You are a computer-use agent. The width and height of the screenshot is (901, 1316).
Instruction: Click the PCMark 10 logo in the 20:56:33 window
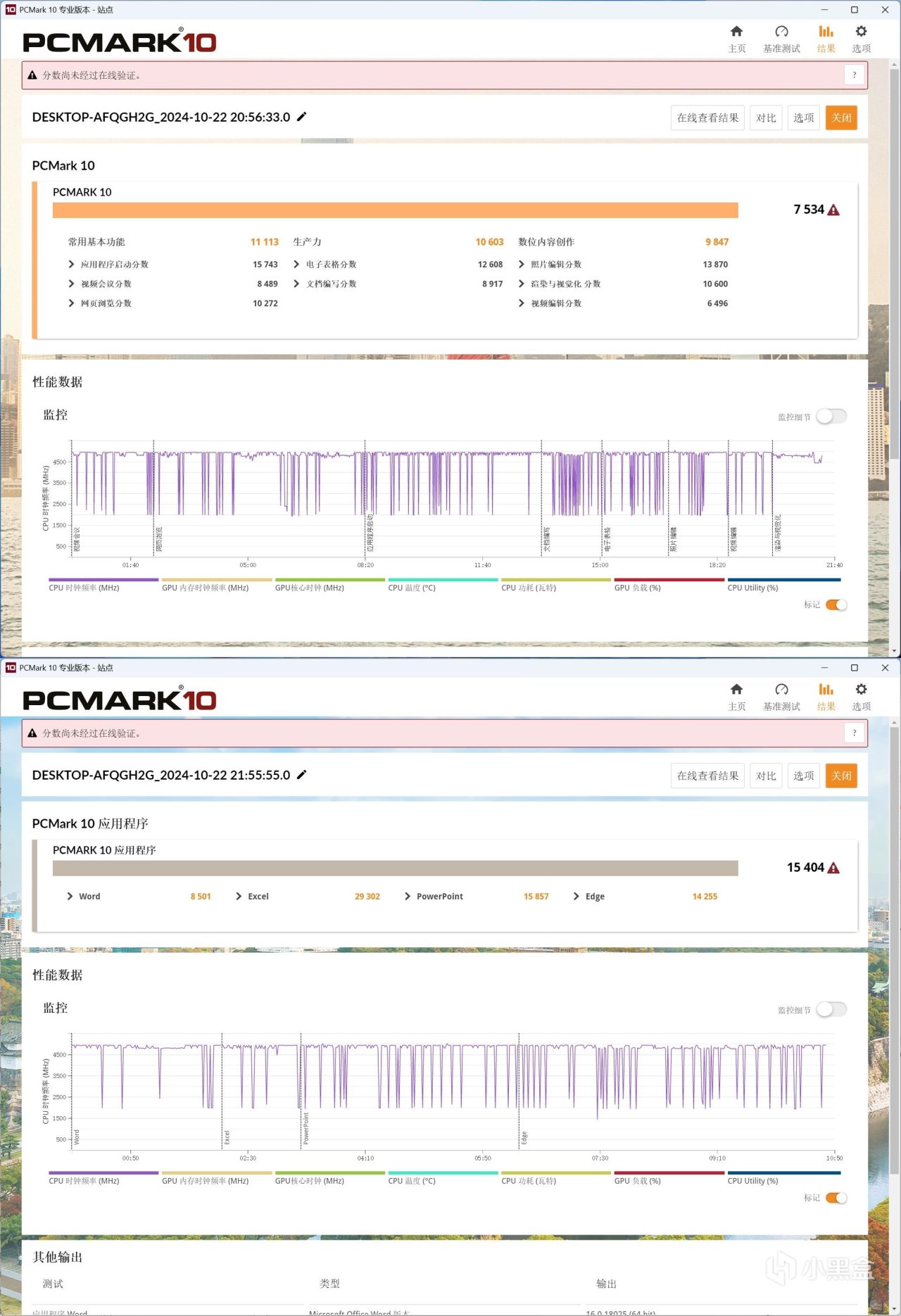point(120,42)
